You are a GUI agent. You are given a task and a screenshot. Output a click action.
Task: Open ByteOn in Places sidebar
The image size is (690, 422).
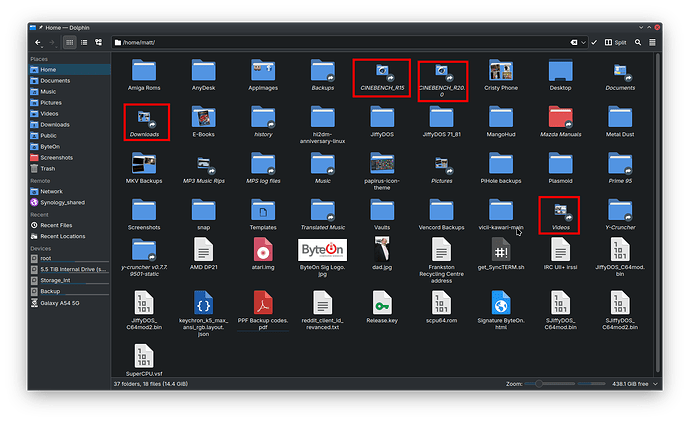tap(70, 147)
